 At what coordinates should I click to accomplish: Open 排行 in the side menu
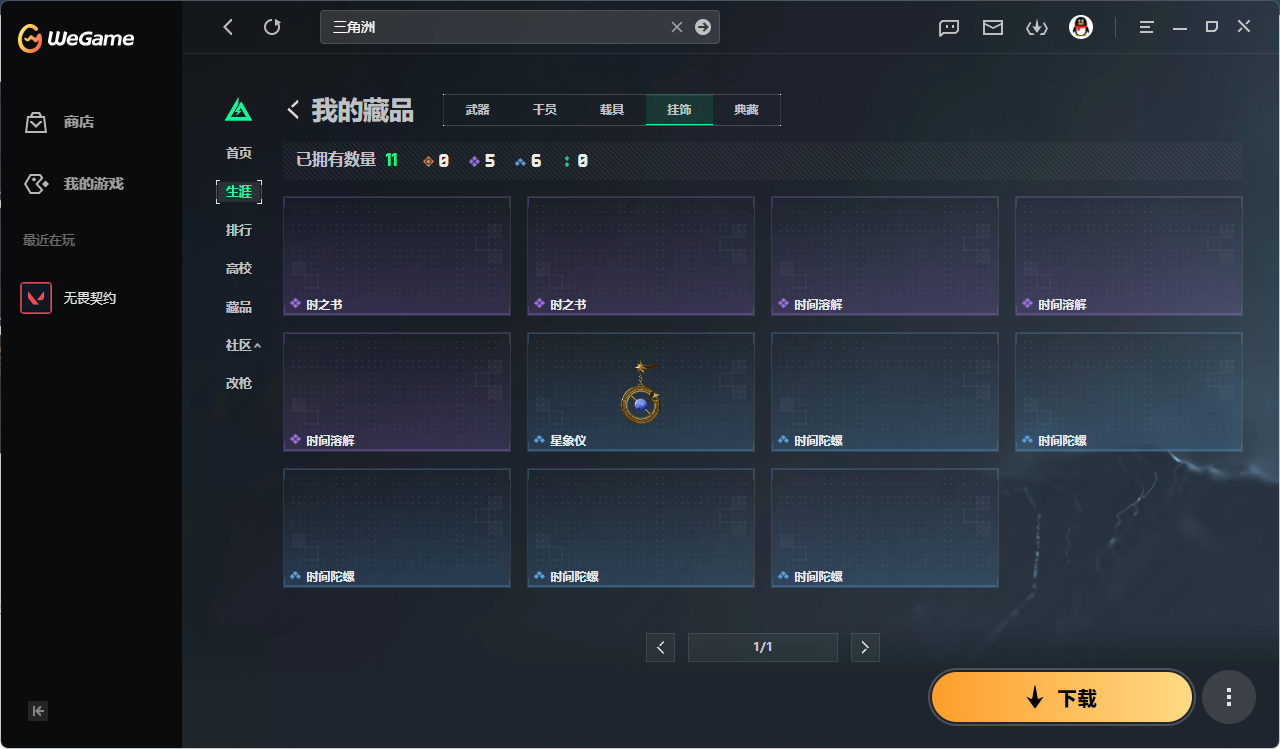coord(239,230)
